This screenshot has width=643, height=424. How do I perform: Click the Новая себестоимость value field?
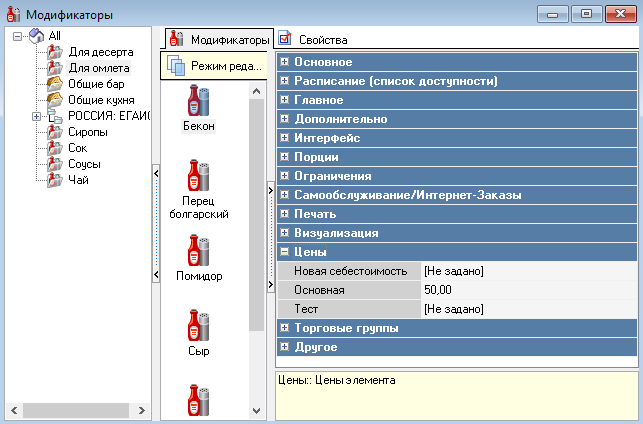[528, 271]
